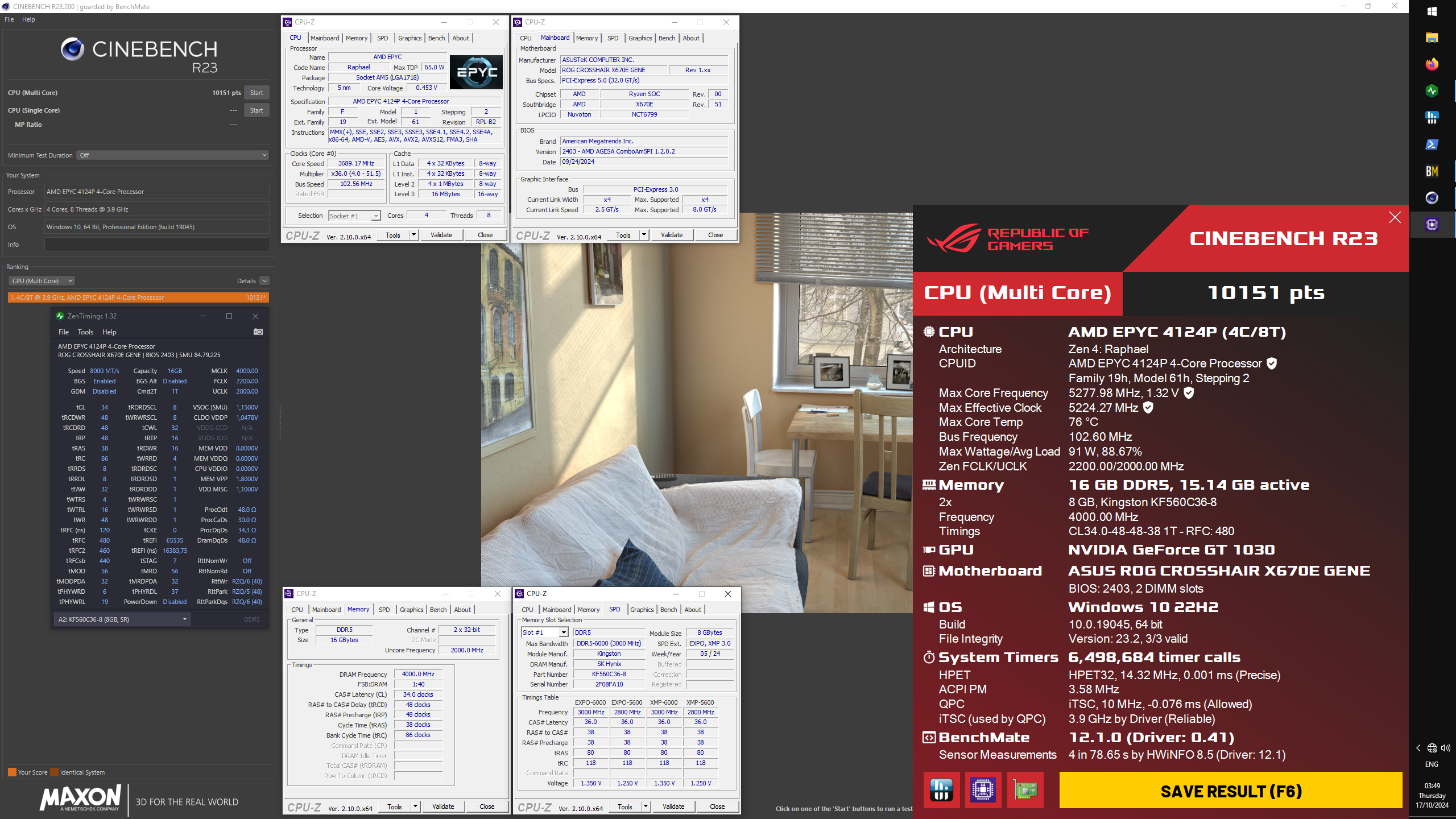Viewport: 1456px width, 819px height.
Task: Open the volume tray icon
Action: [1445, 748]
